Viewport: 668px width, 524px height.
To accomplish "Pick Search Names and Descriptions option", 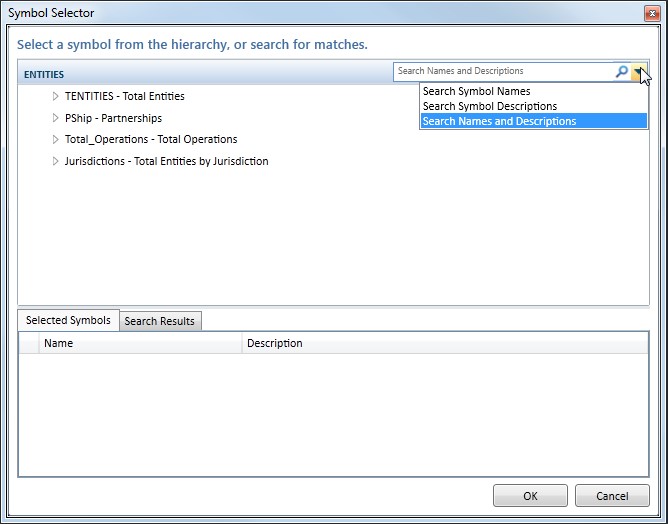I will click(x=499, y=121).
